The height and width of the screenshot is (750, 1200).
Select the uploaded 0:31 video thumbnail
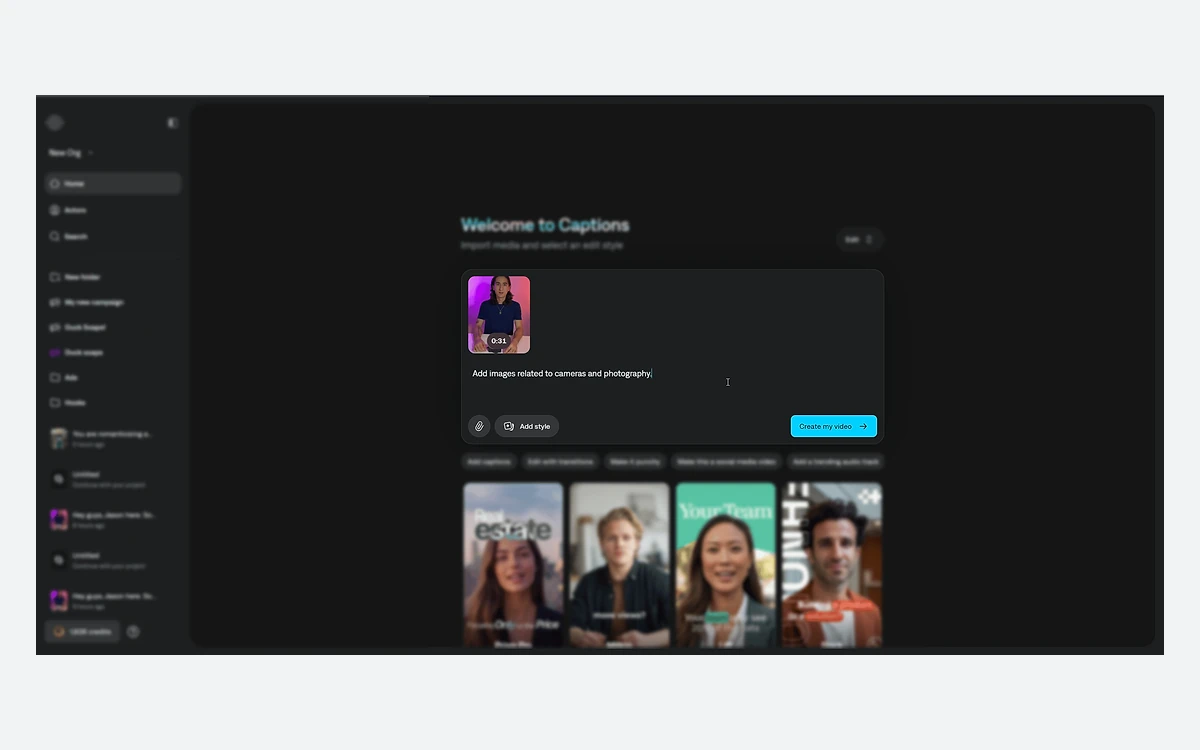[499, 314]
